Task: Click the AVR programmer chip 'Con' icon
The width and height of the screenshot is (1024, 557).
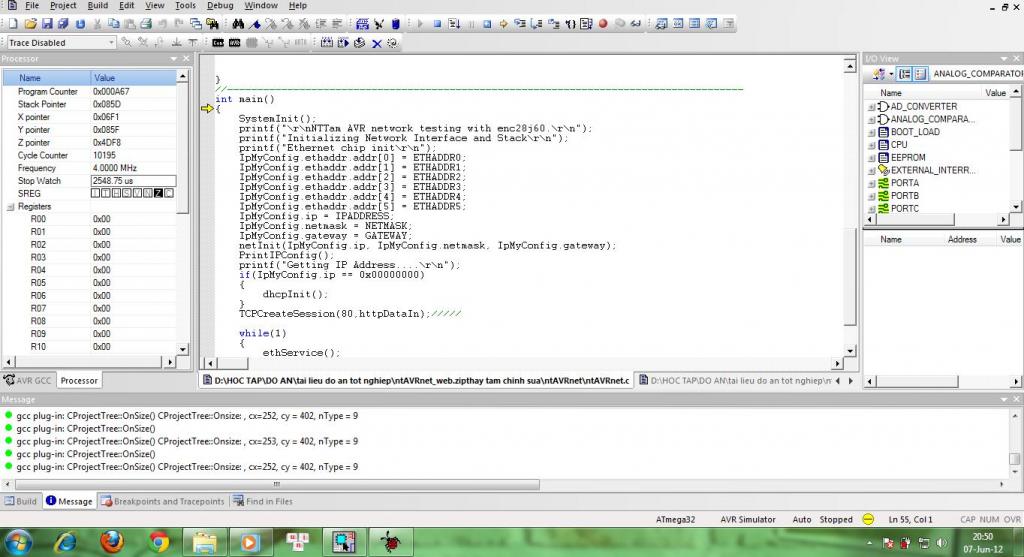Action: click(x=218, y=42)
